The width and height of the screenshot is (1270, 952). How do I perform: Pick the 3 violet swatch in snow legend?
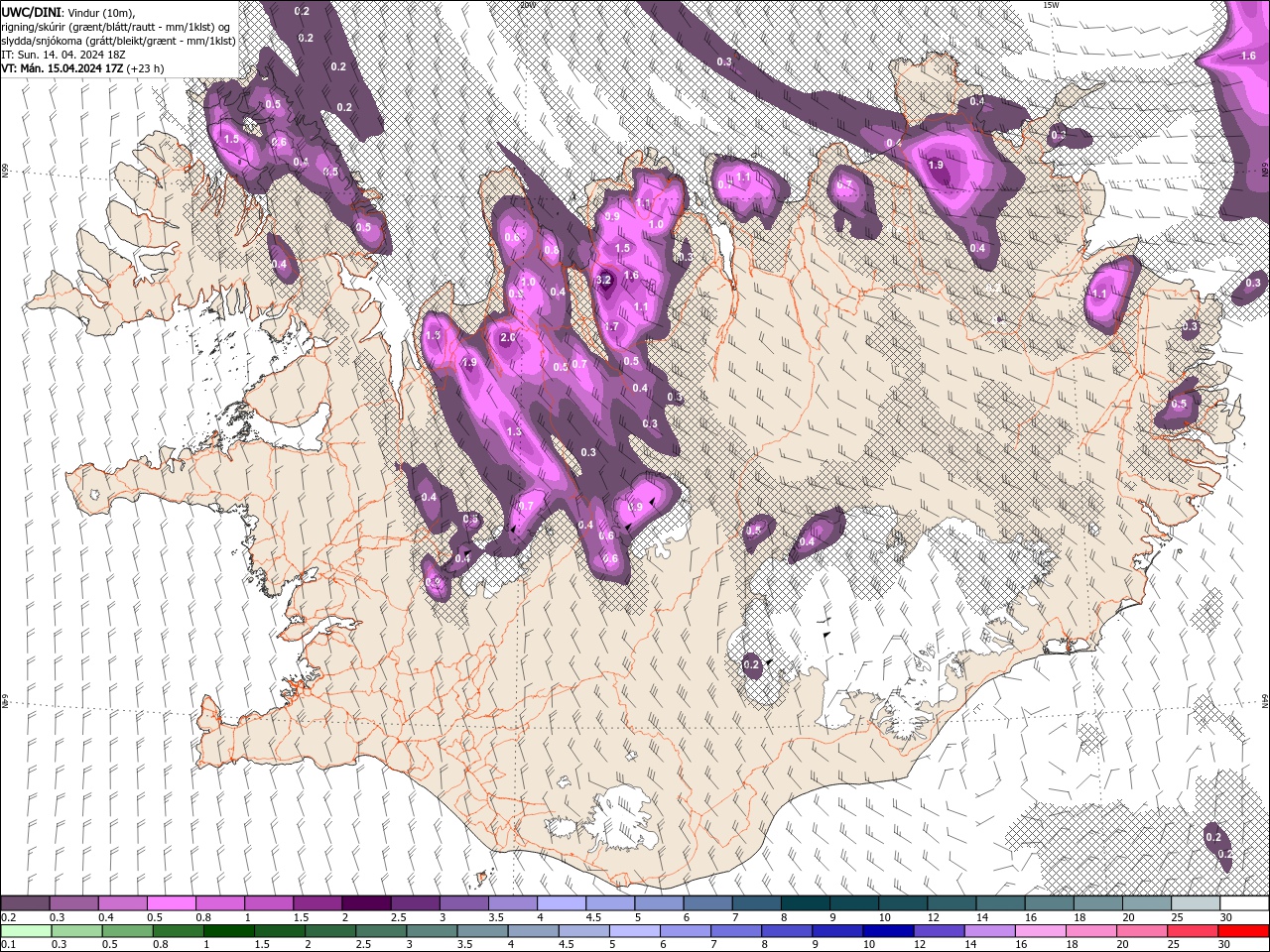point(463,903)
